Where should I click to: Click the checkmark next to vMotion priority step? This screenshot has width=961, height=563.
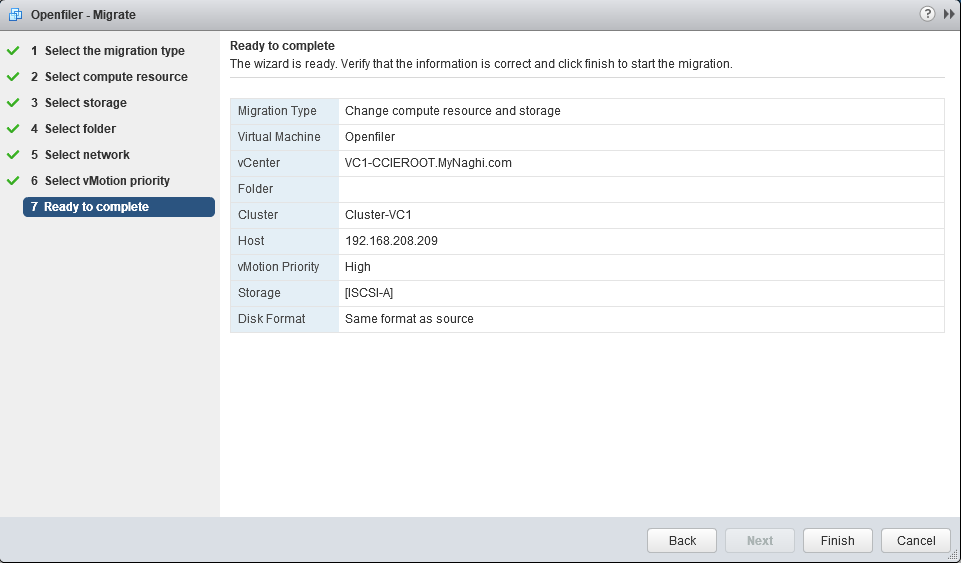13,181
